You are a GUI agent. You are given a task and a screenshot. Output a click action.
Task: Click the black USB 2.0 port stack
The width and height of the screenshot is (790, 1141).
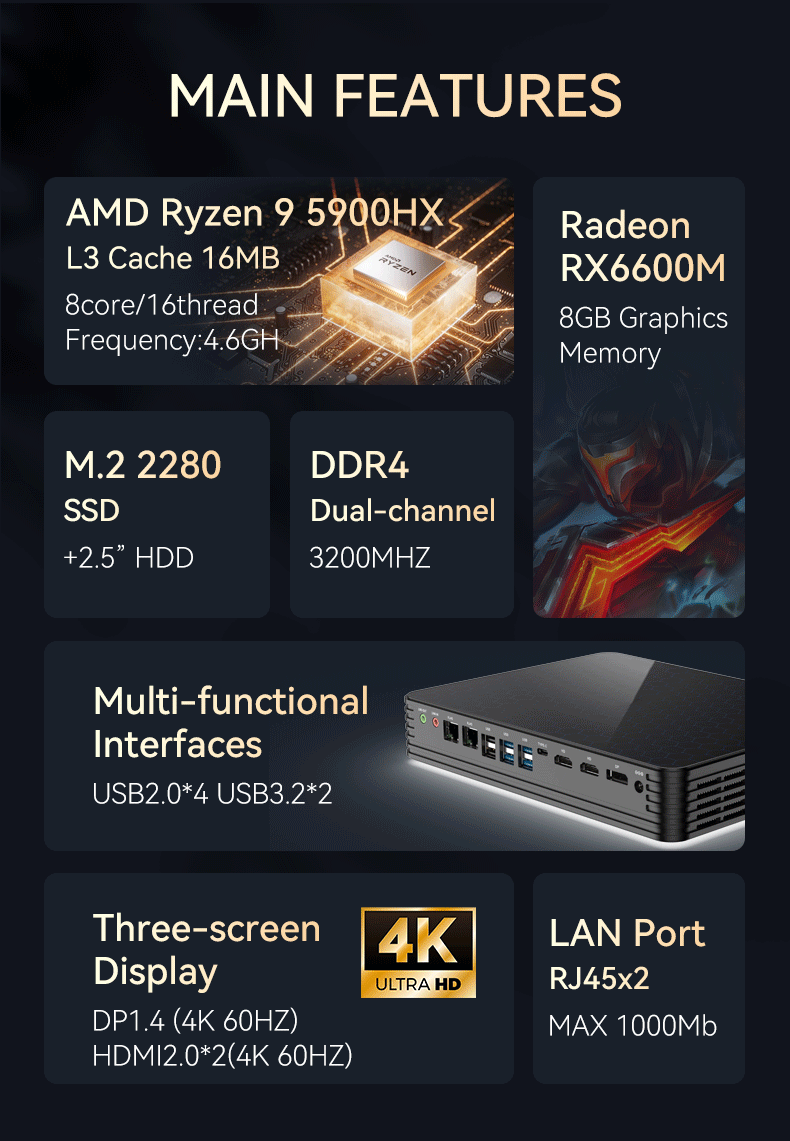click(x=488, y=747)
